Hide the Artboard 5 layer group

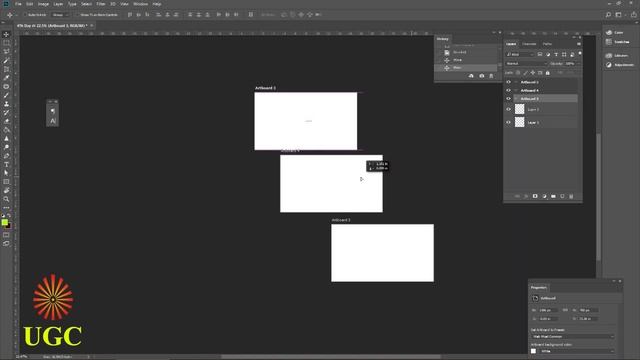point(509,82)
